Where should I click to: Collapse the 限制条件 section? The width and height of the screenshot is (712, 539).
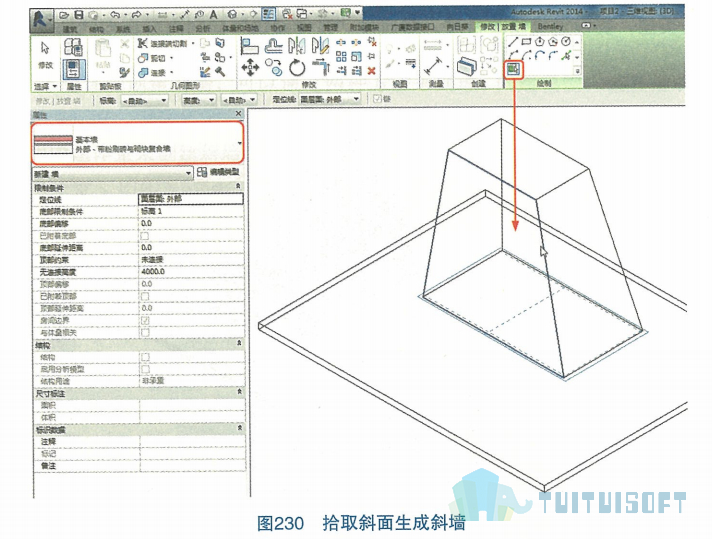point(238,187)
